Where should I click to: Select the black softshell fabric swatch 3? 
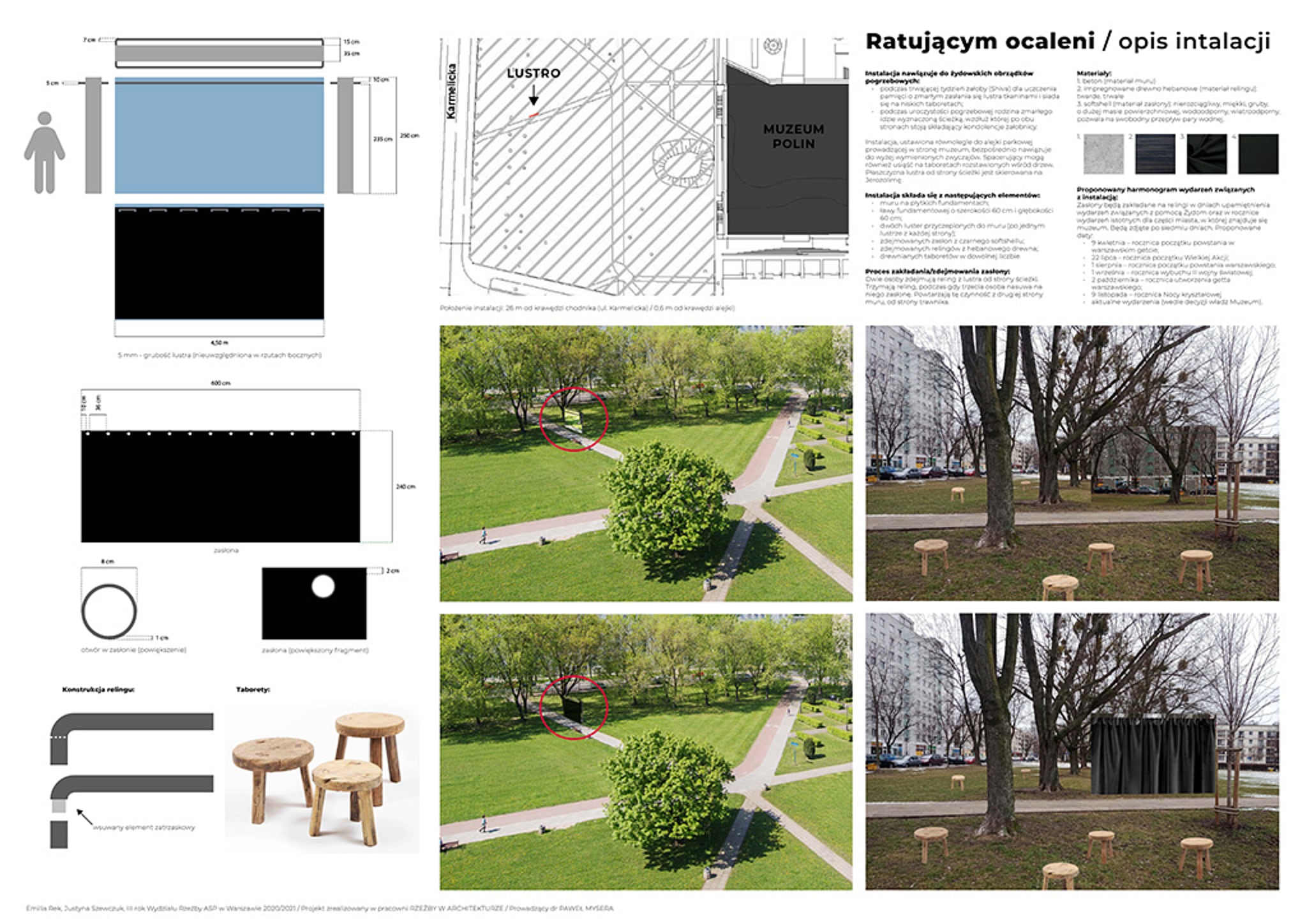[x=1206, y=154]
